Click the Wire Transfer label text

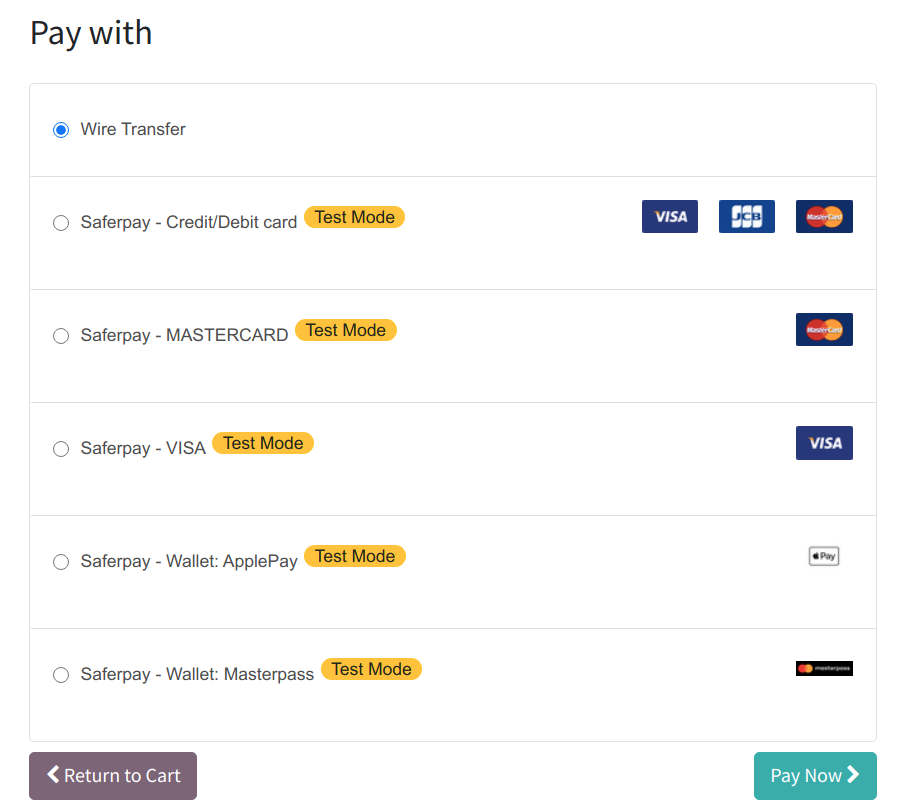(x=133, y=129)
